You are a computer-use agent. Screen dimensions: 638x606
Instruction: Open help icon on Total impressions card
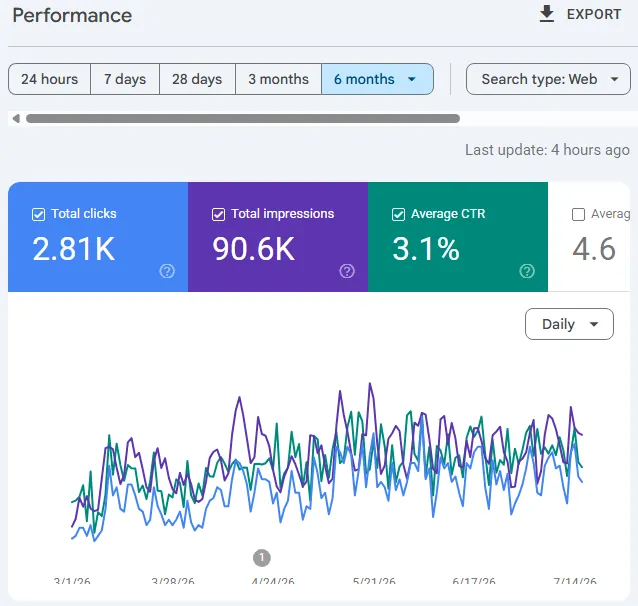[x=347, y=271]
